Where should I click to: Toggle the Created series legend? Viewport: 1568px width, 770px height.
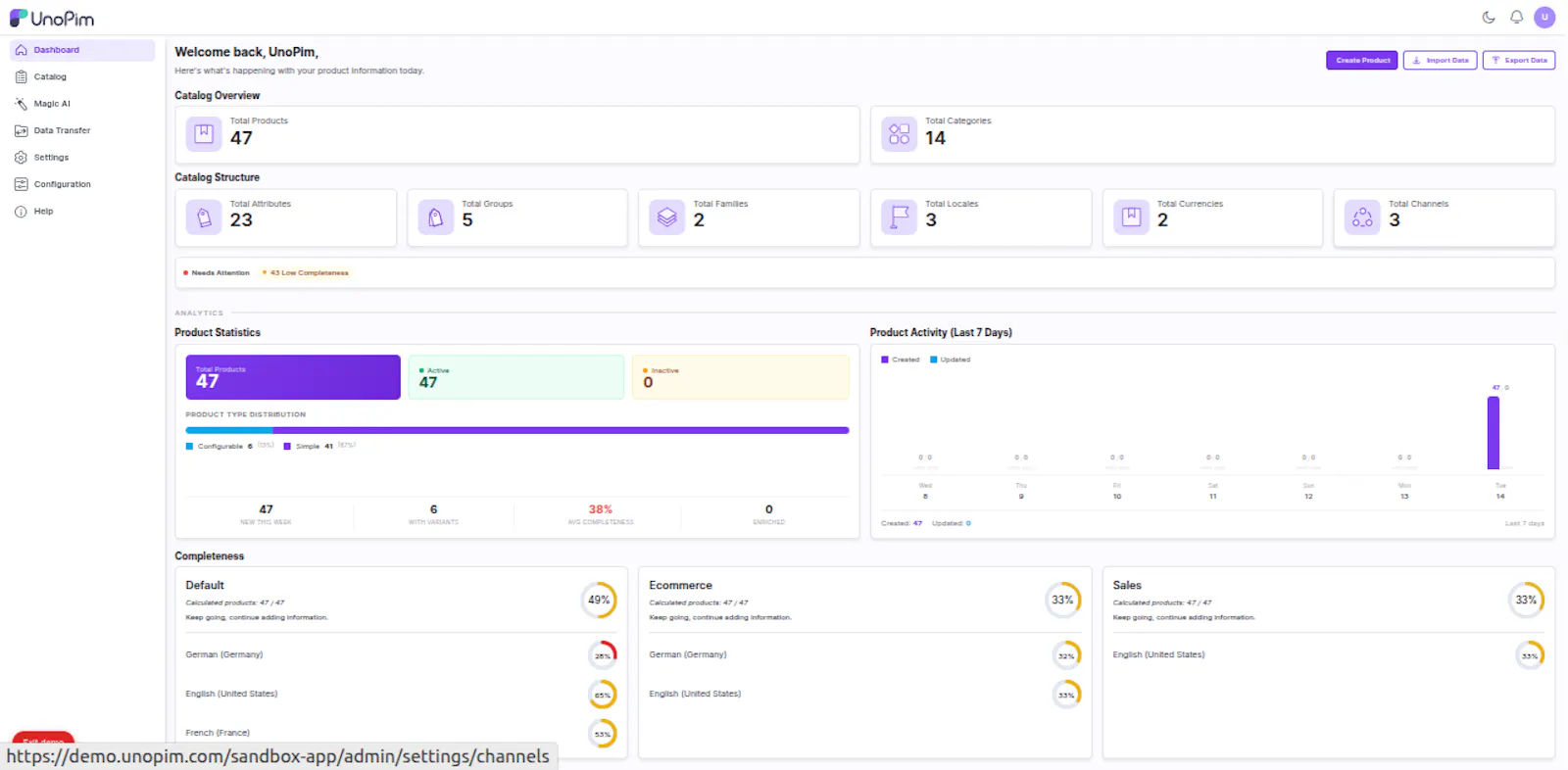point(901,360)
